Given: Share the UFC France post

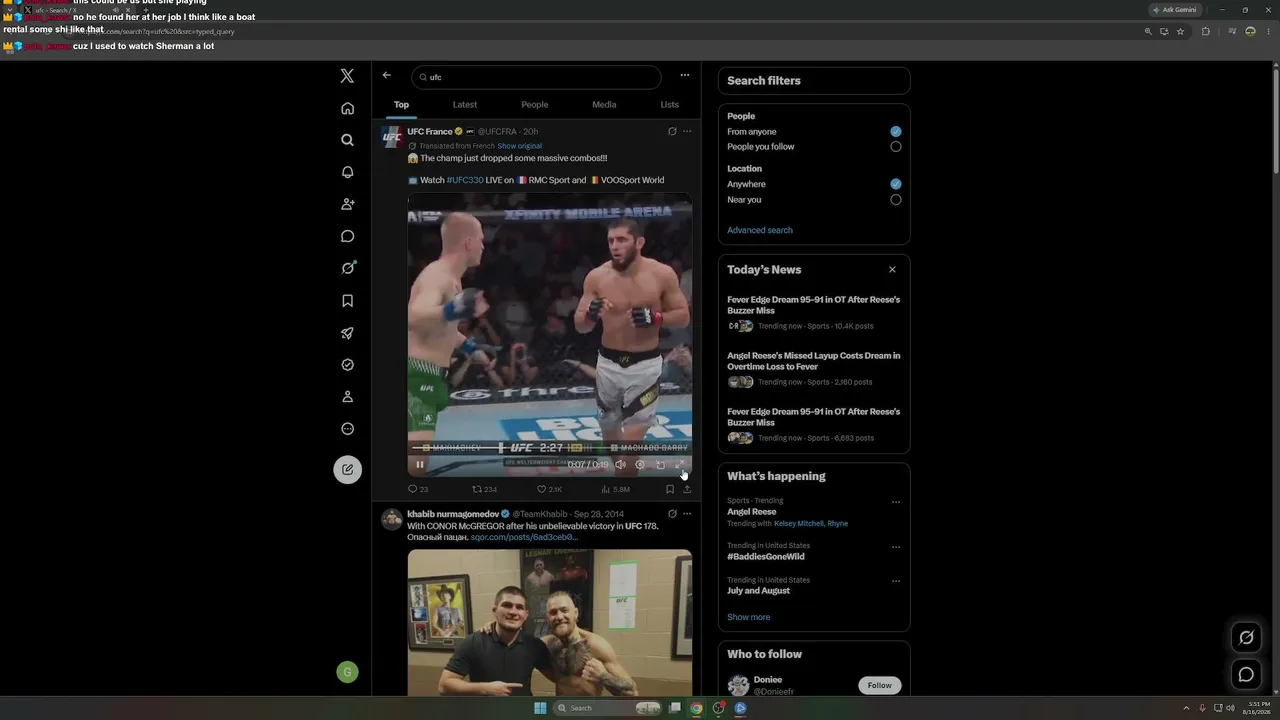Looking at the screenshot, I should tap(687, 489).
